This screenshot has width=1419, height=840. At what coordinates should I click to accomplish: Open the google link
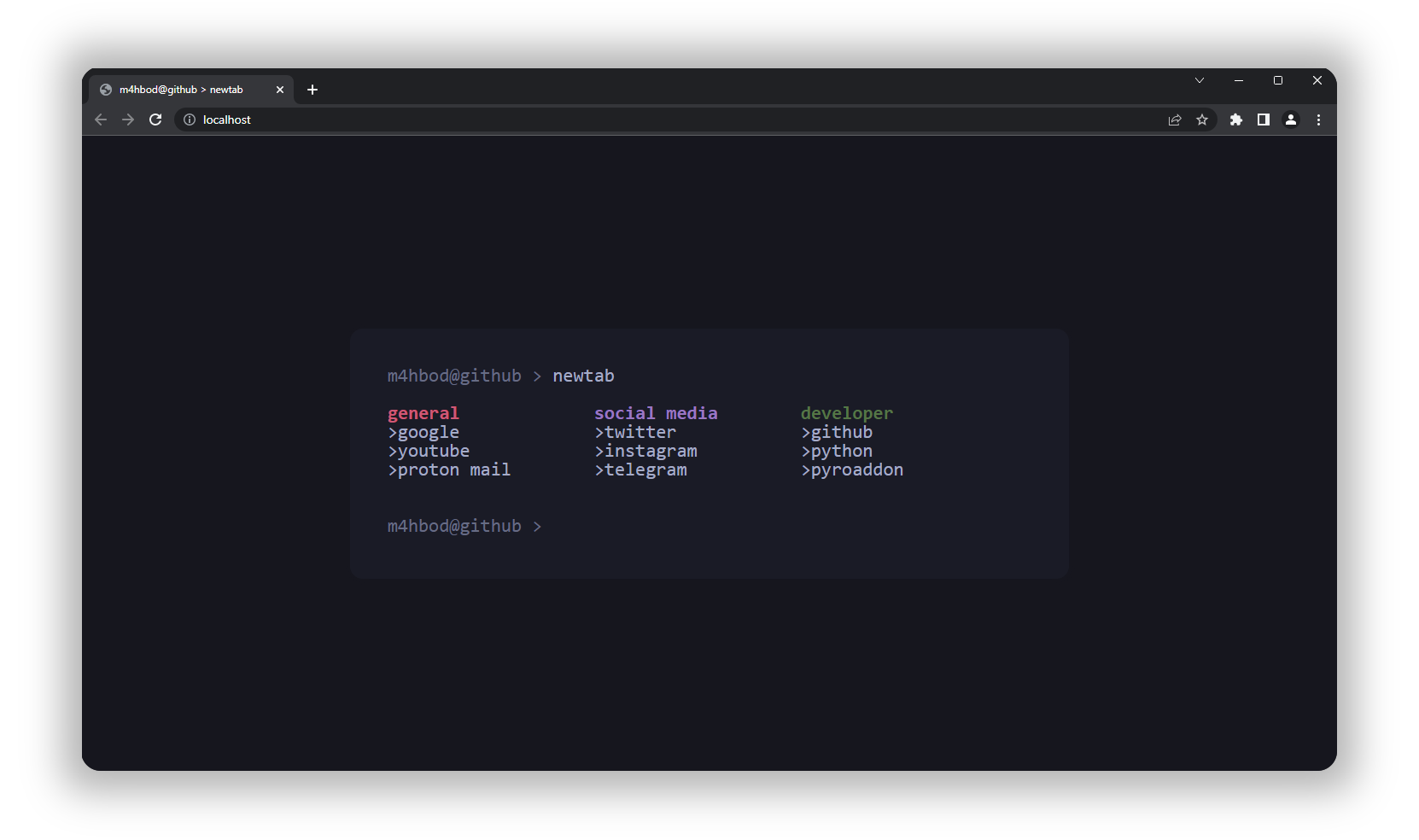click(x=423, y=433)
